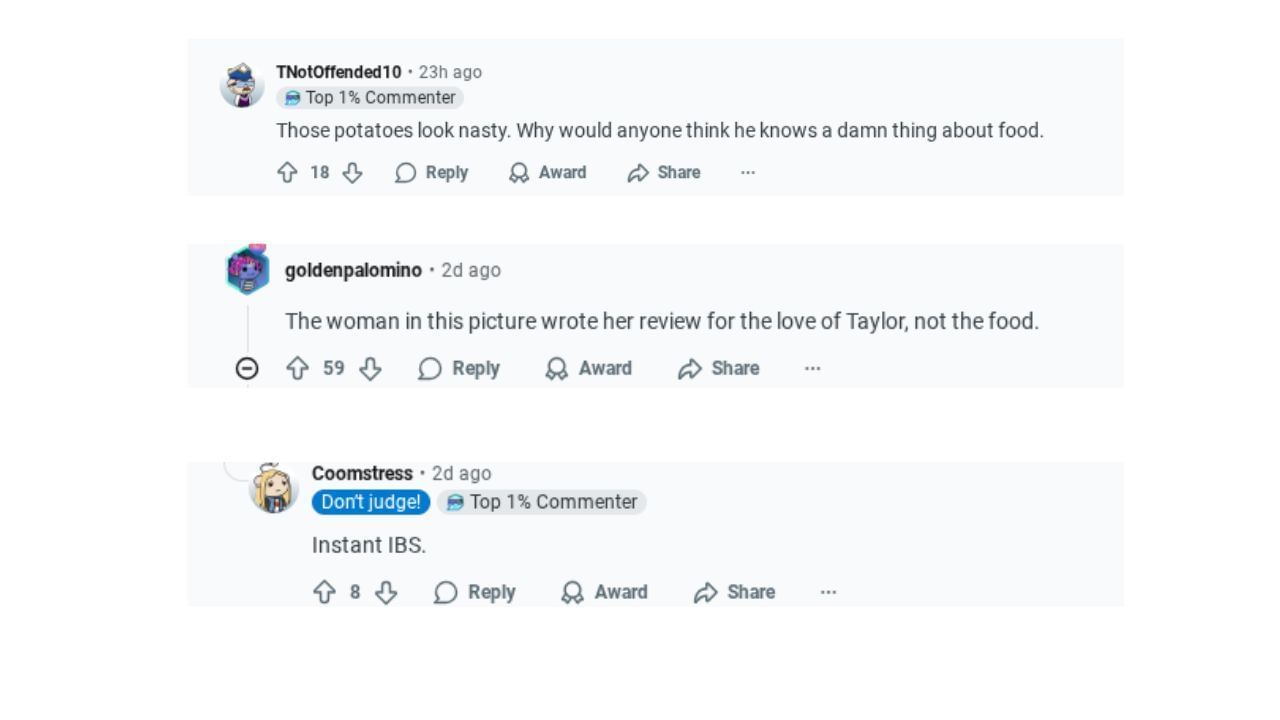Downvote TNotOffended10's potatoes comment
This screenshot has height=720, width=1280.
352,173
